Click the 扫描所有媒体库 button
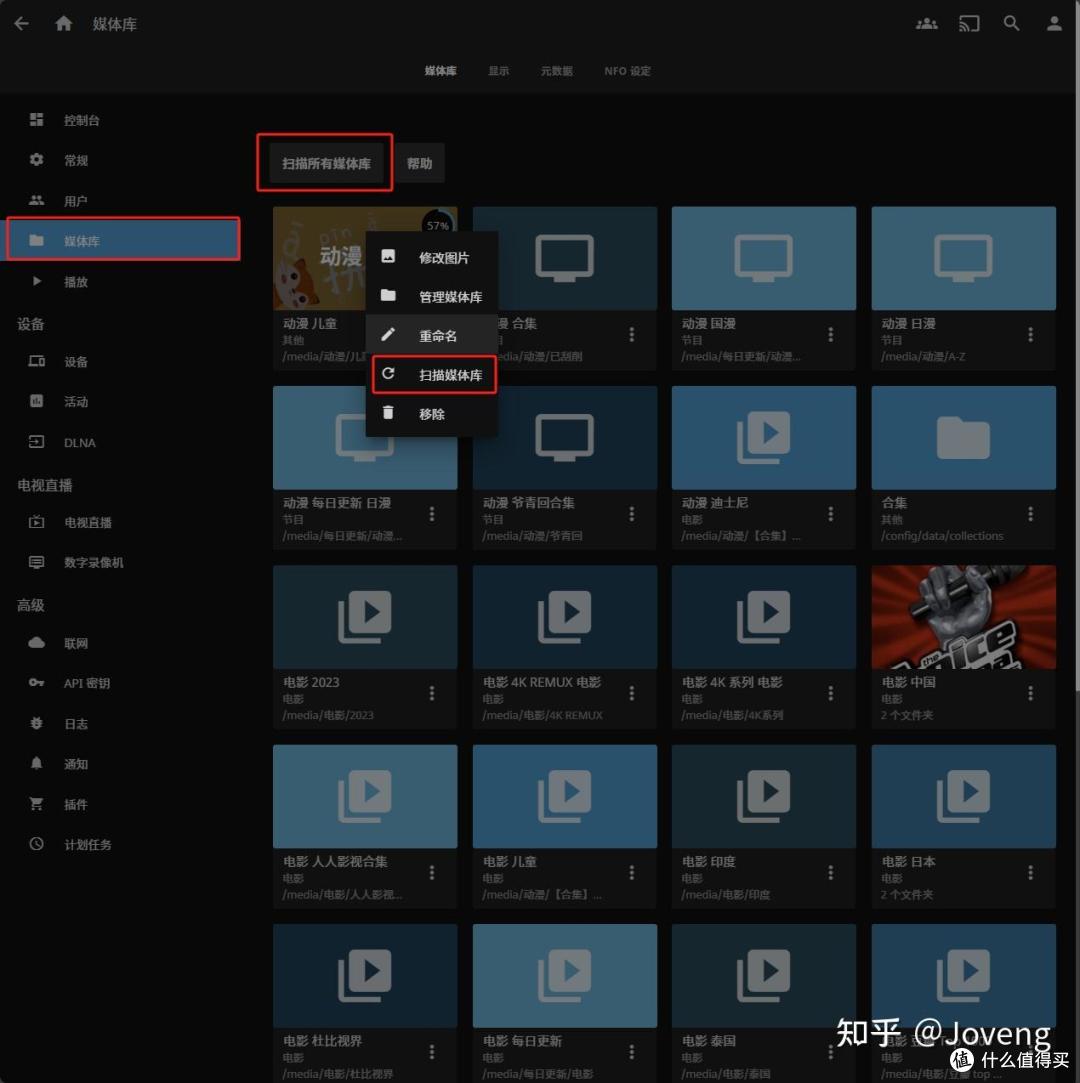 point(325,163)
